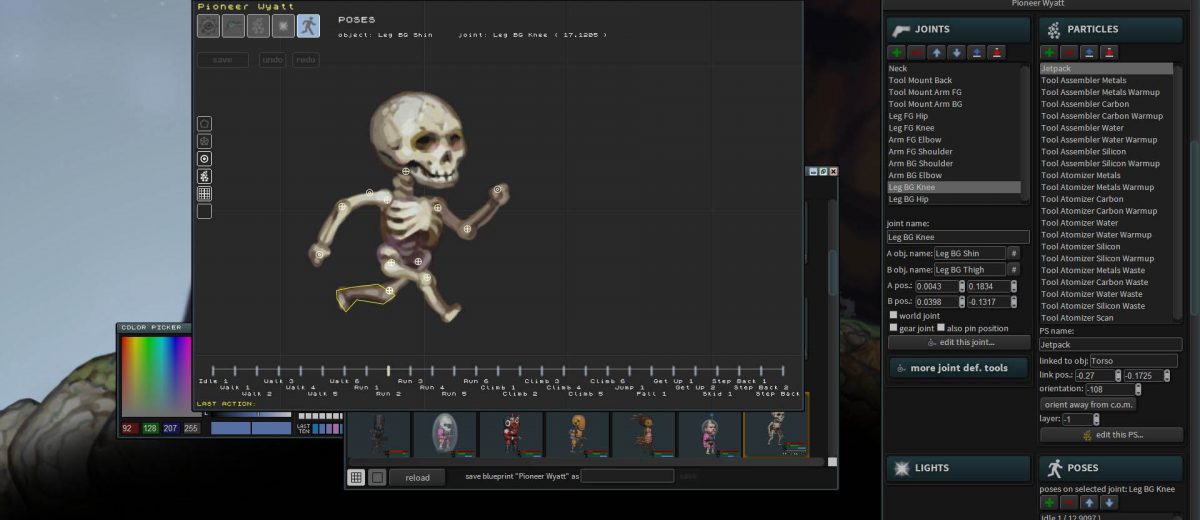Open the Joints panel header

click(958, 29)
